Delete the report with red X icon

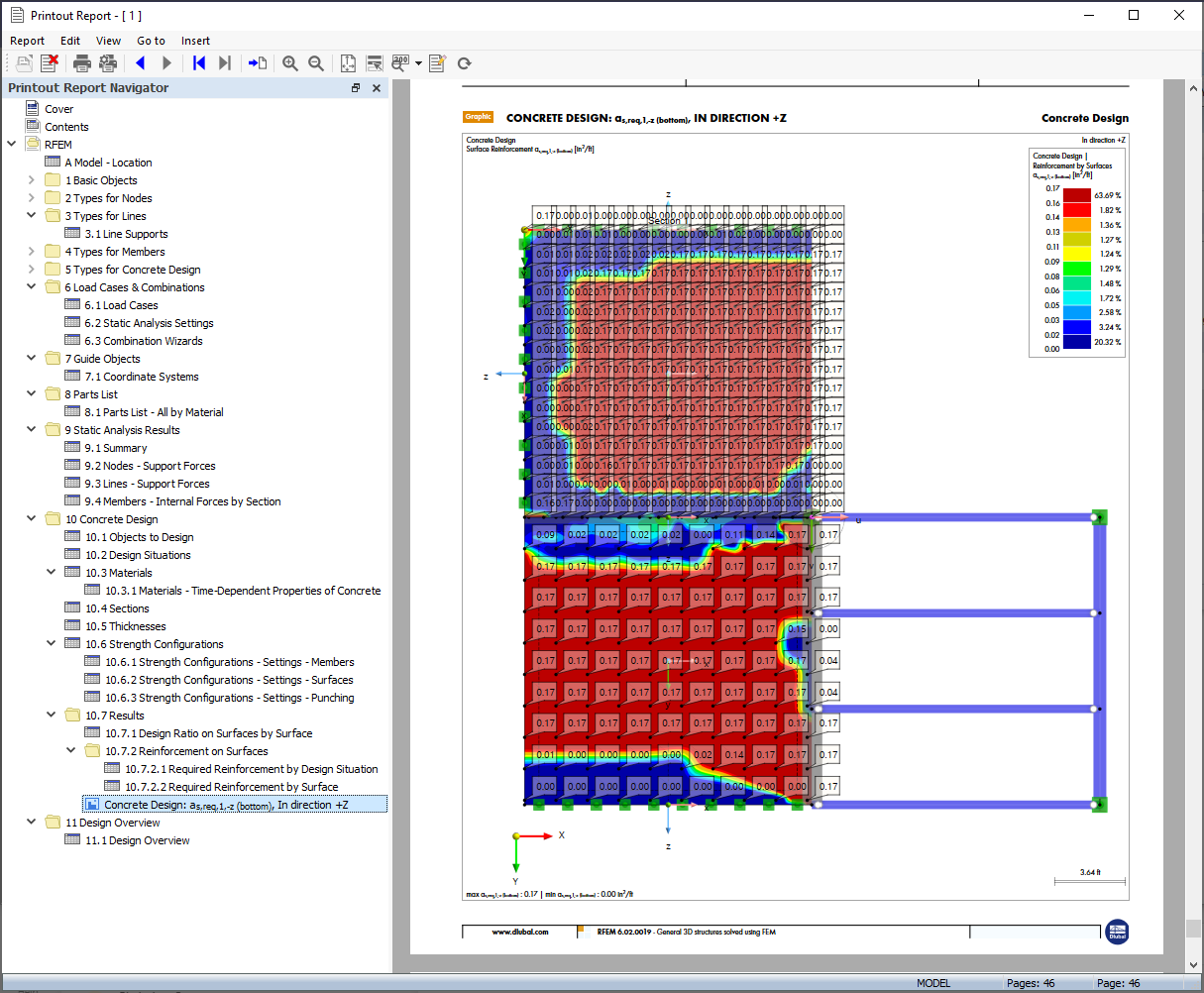click(49, 63)
